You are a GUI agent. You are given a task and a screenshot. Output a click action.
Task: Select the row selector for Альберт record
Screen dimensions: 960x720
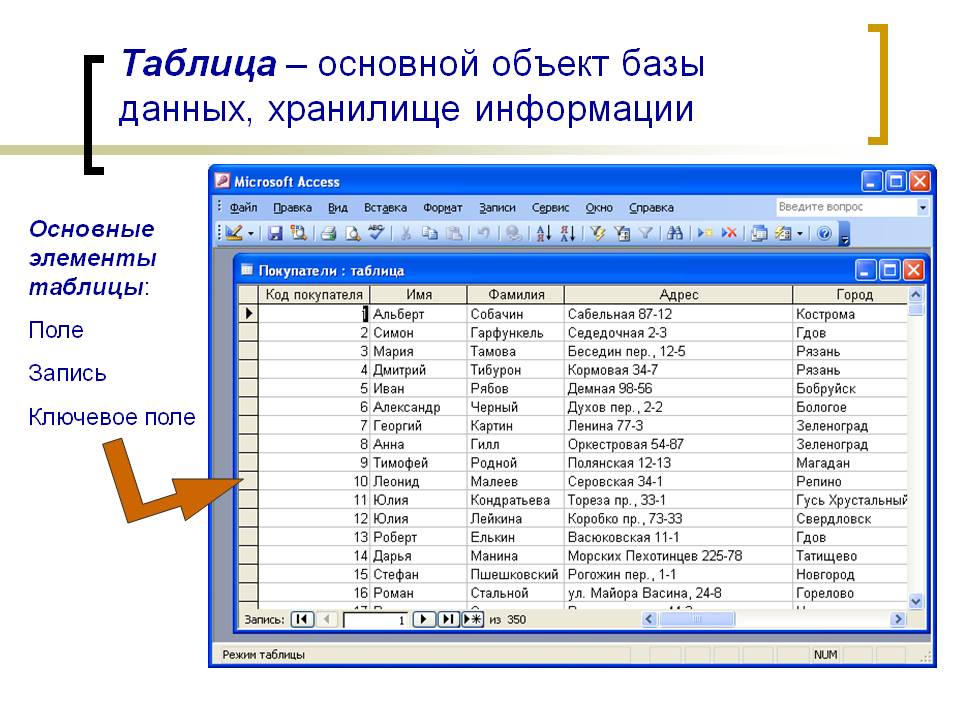pos(247,314)
